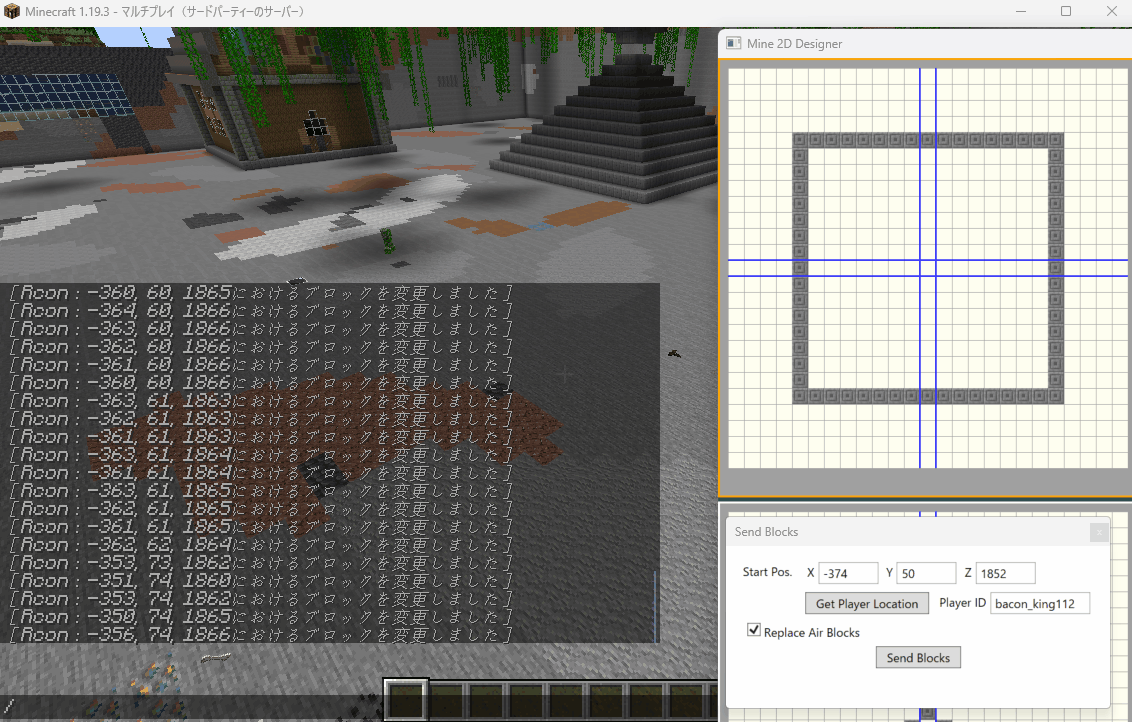This screenshot has height=722, width=1132.
Task: Close the Minecraft window
Action: (1112, 12)
